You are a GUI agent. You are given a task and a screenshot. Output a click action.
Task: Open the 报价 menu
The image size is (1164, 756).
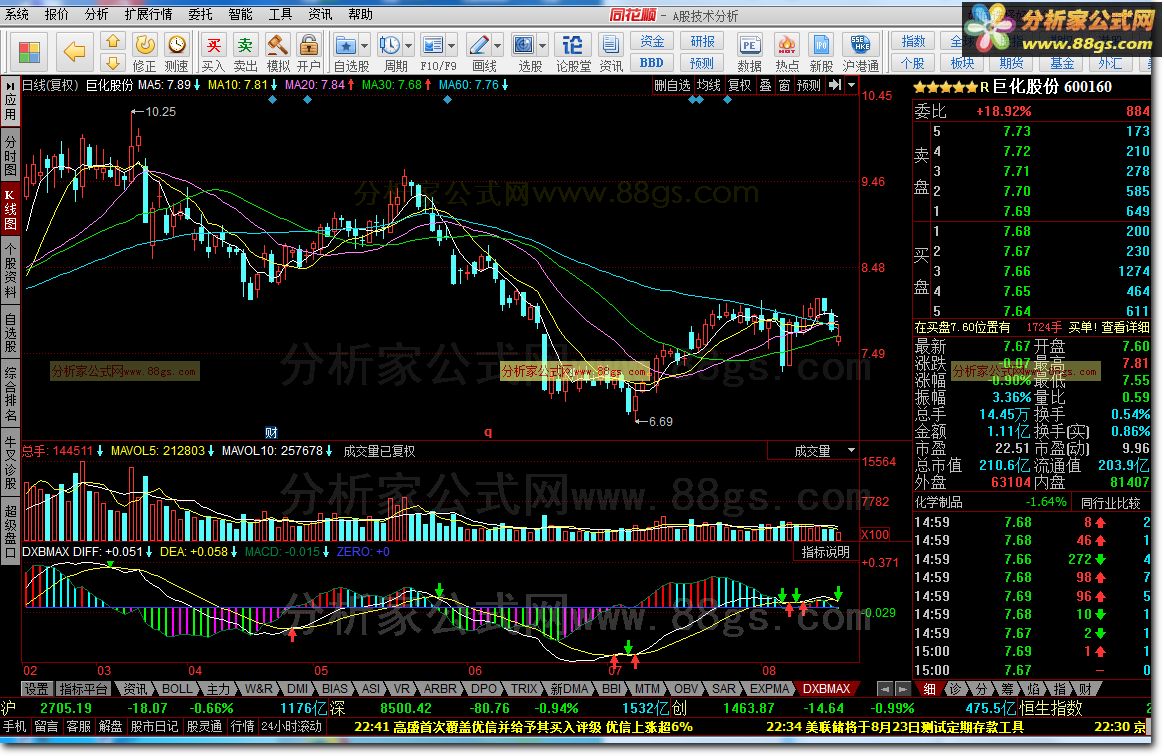coord(56,14)
